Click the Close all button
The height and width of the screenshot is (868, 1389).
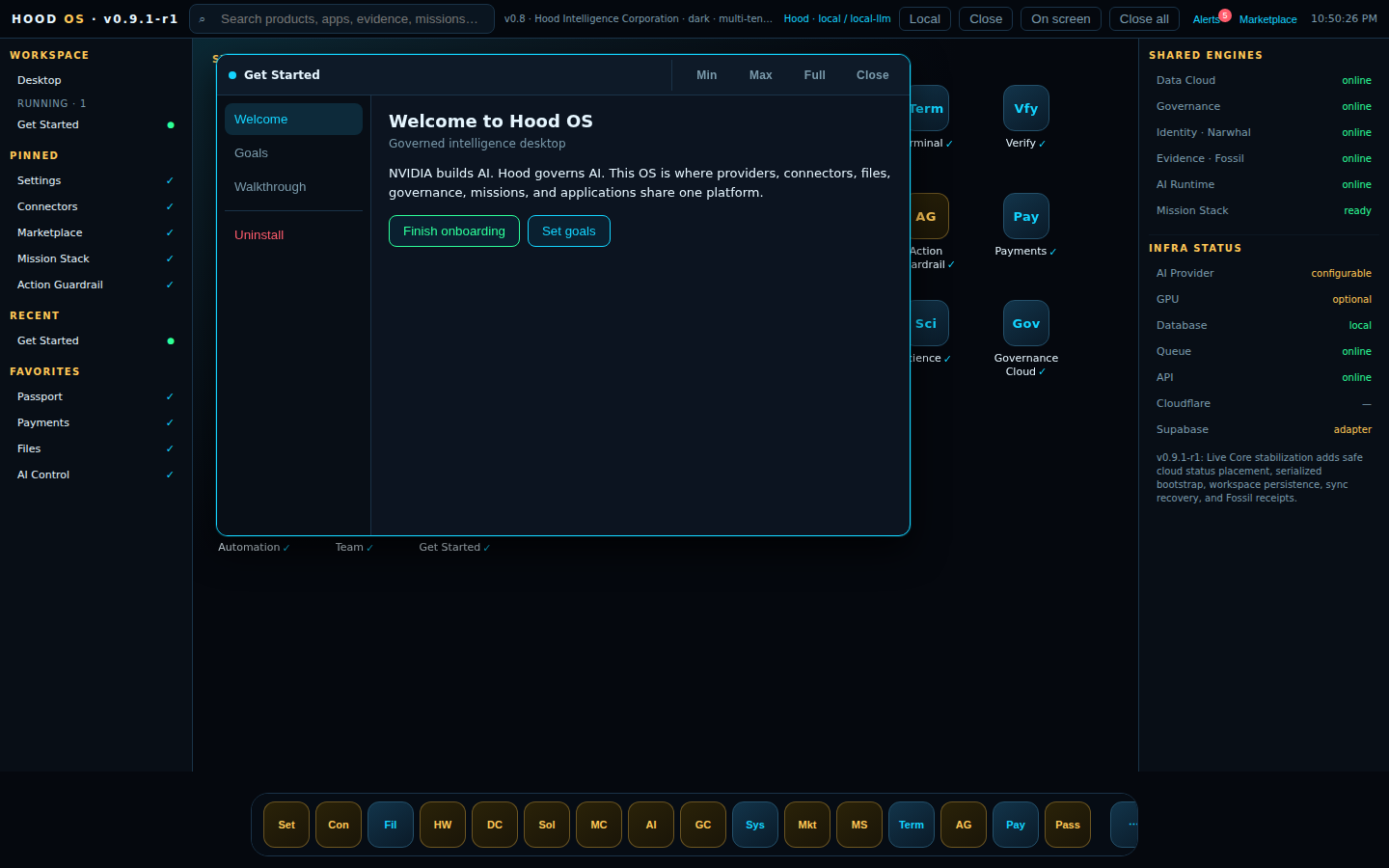(x=1144, y=19)
